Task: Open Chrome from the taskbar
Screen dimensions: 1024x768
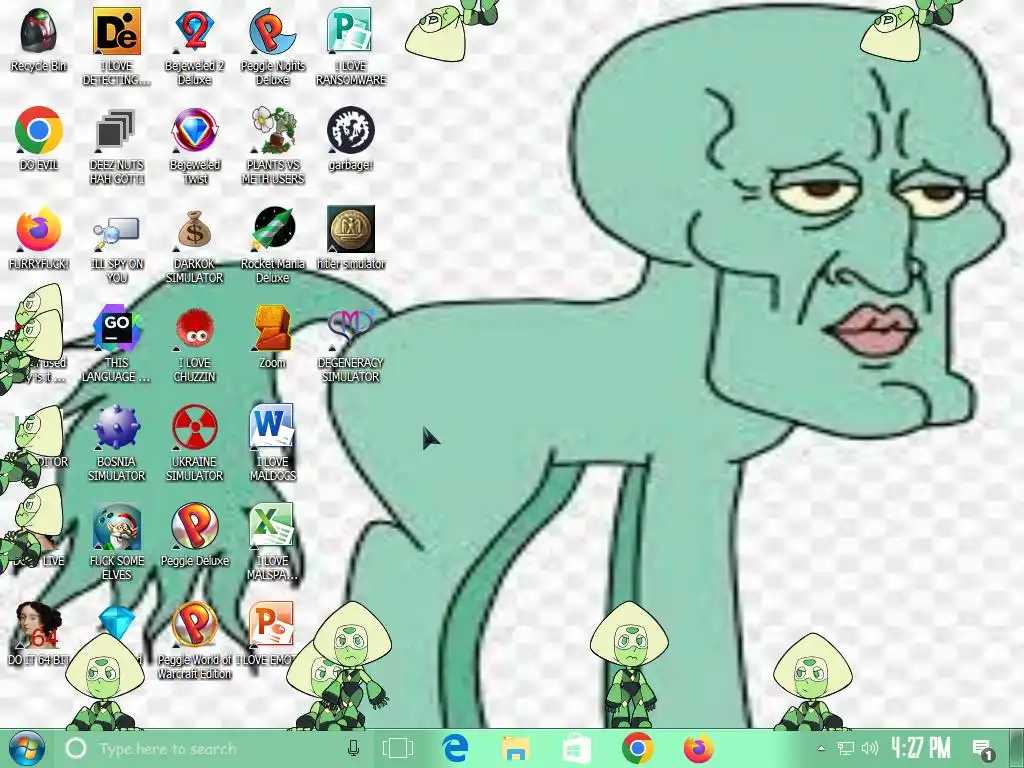Action: (x=637, y=748)
